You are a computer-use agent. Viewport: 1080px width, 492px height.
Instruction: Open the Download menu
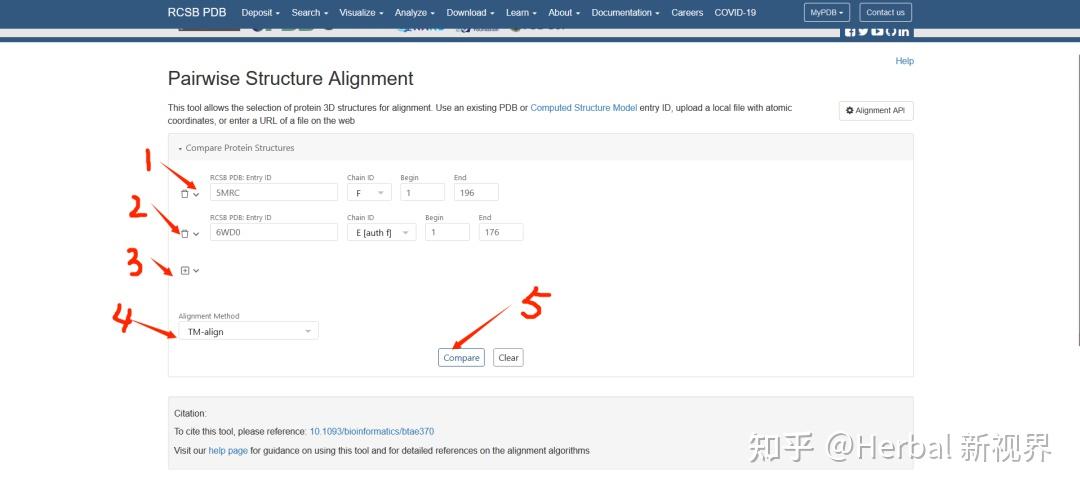point(470,12)
